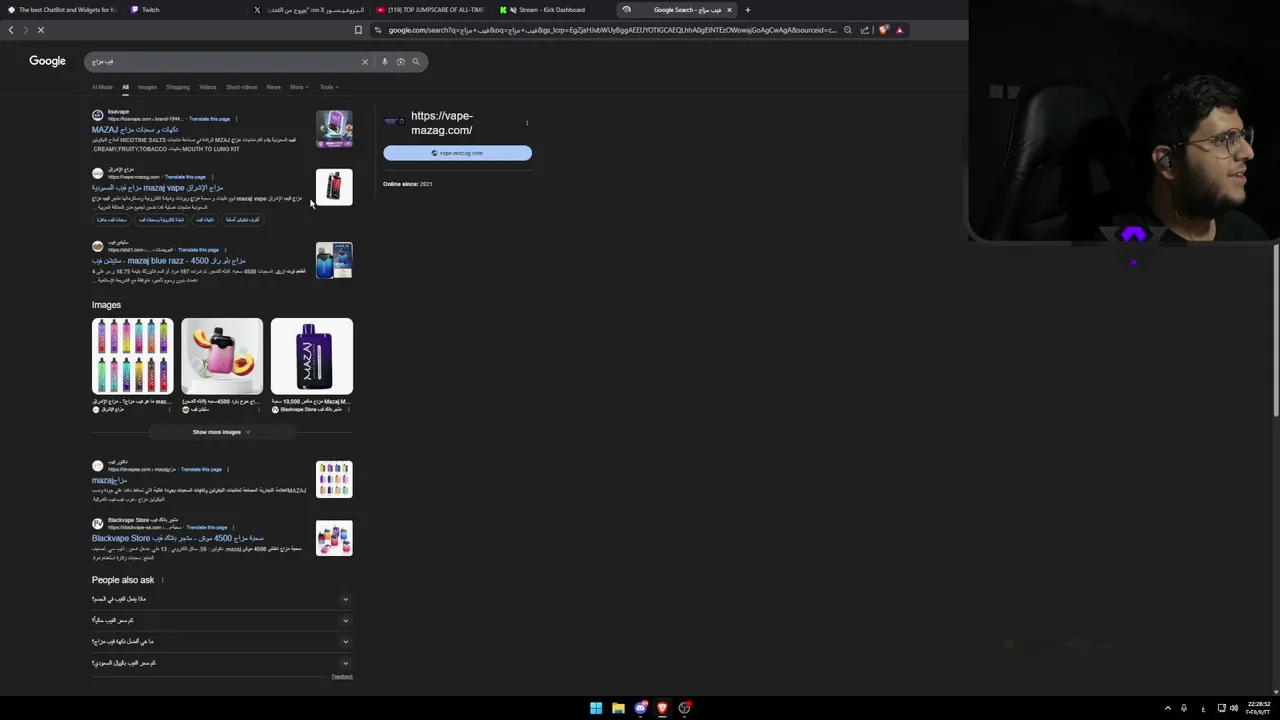The width and height of the screenshot is (1280, 720).
Task: Expand Show more images
Action: pyautogui.click(x=221, y=432)
